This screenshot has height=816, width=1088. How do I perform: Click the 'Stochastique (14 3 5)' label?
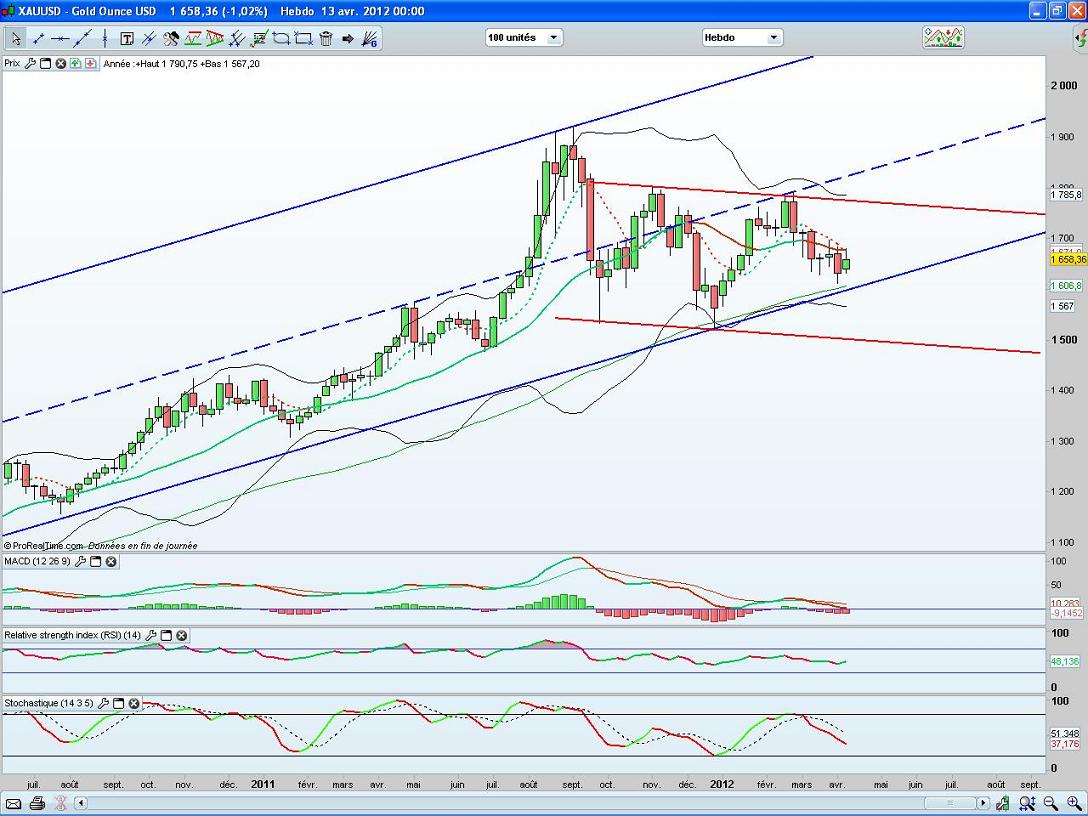click(x=49, y=703)
